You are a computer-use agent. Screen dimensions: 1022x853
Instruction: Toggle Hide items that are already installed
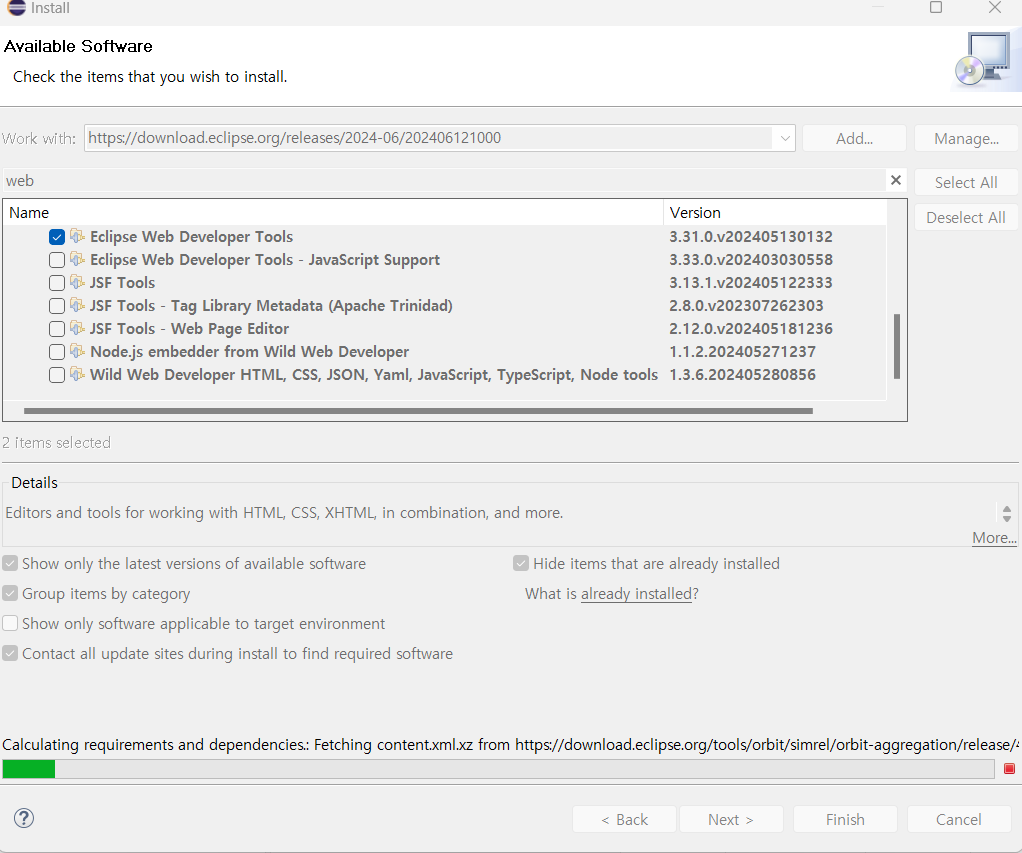[521, 563]
